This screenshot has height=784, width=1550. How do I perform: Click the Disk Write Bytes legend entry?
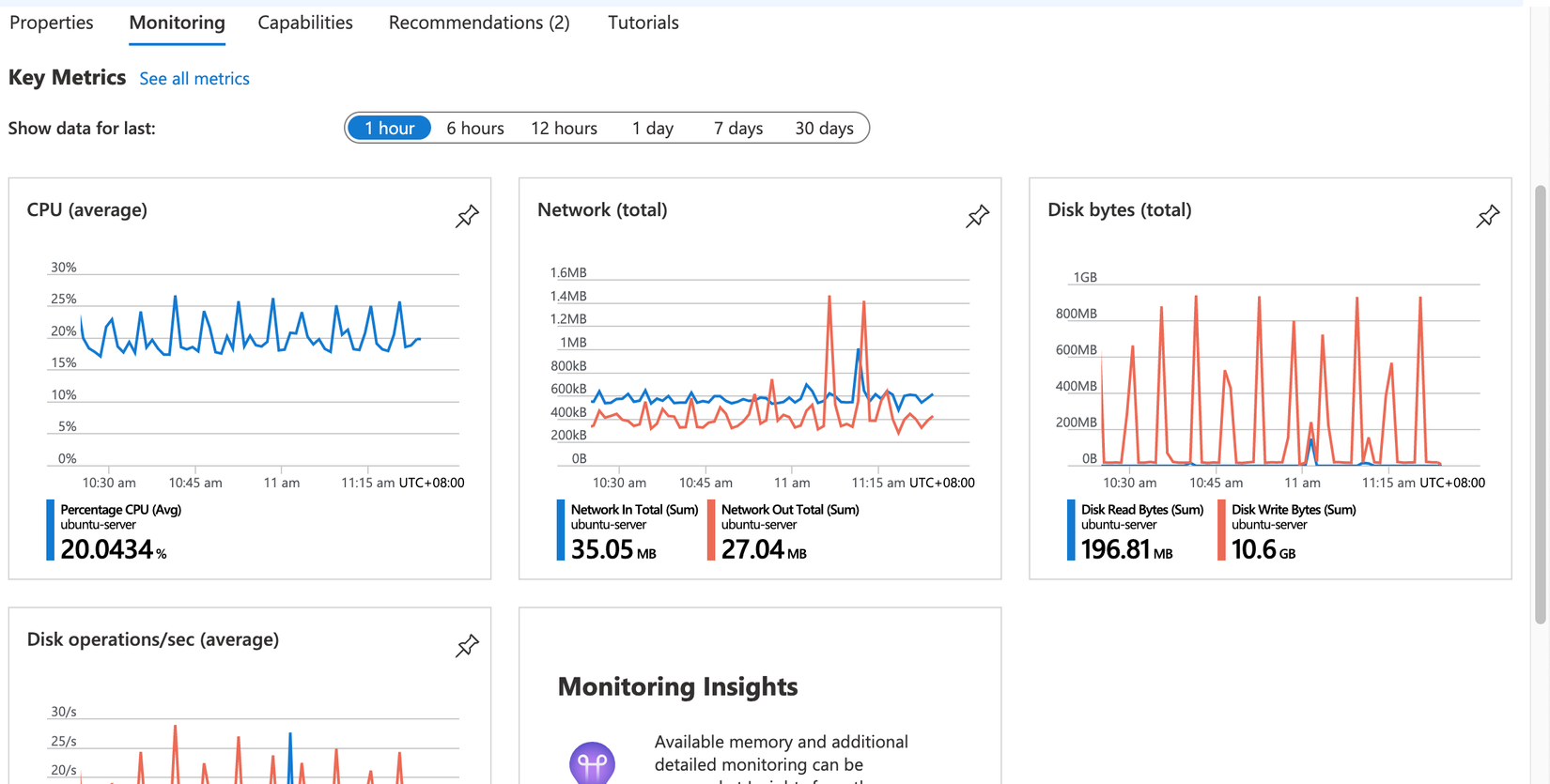pyautogui.click(x=1293, y=510)
